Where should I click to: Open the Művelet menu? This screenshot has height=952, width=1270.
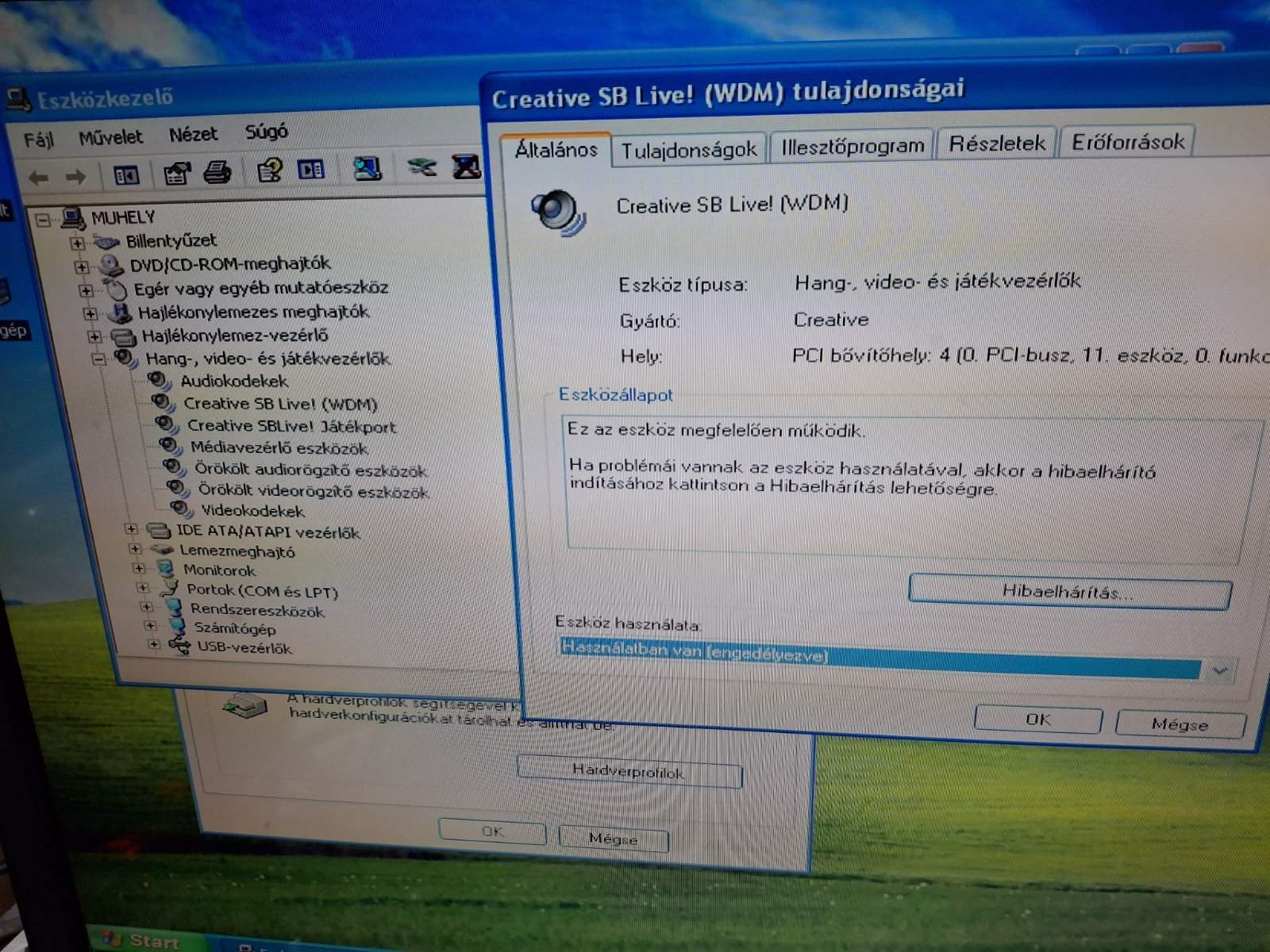110,137
